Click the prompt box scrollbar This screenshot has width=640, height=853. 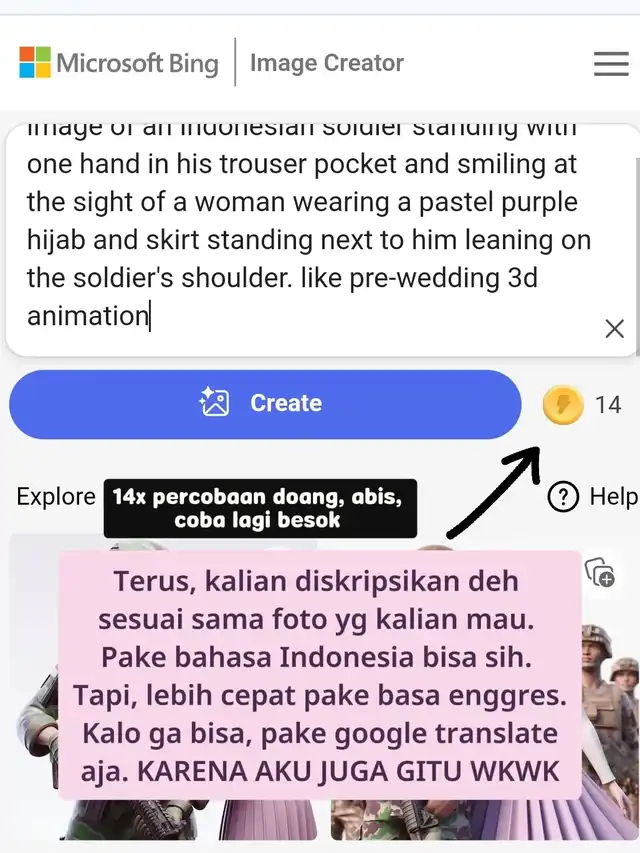pos(637,256)
